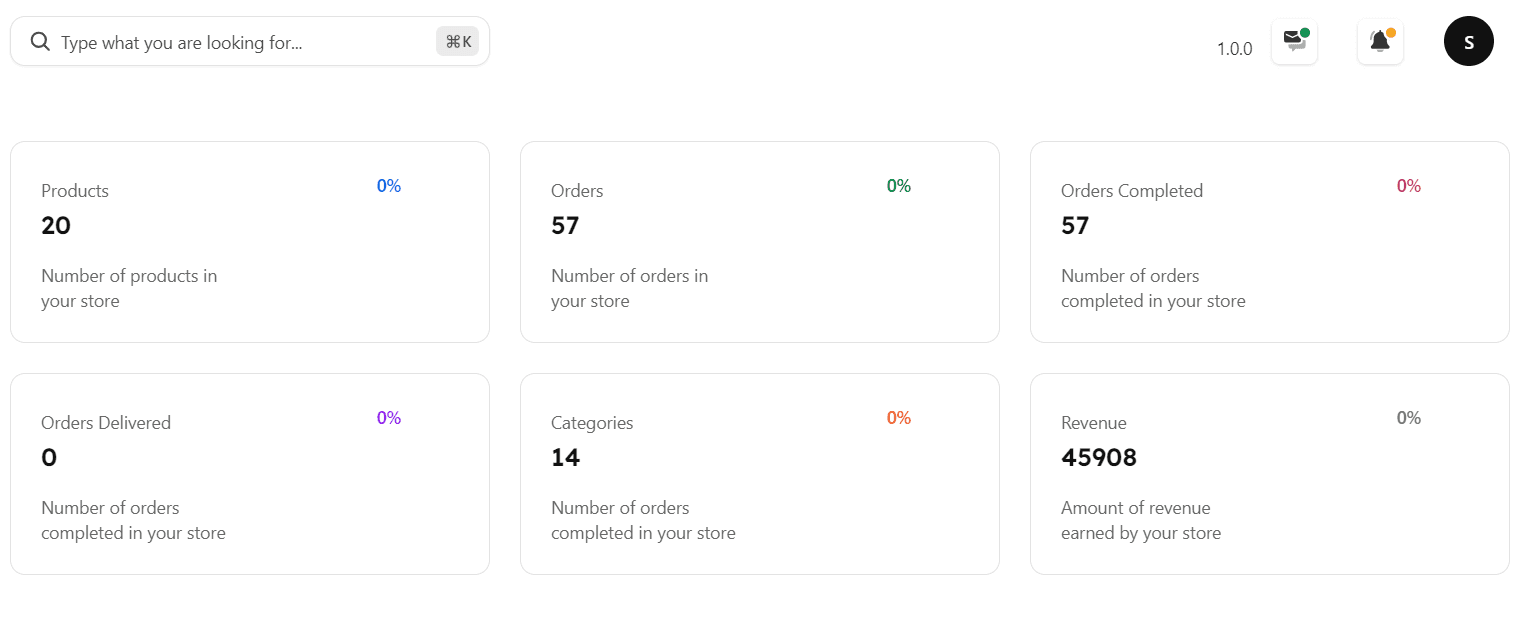Click the magnifying glass search icon

tap(40, 42)
